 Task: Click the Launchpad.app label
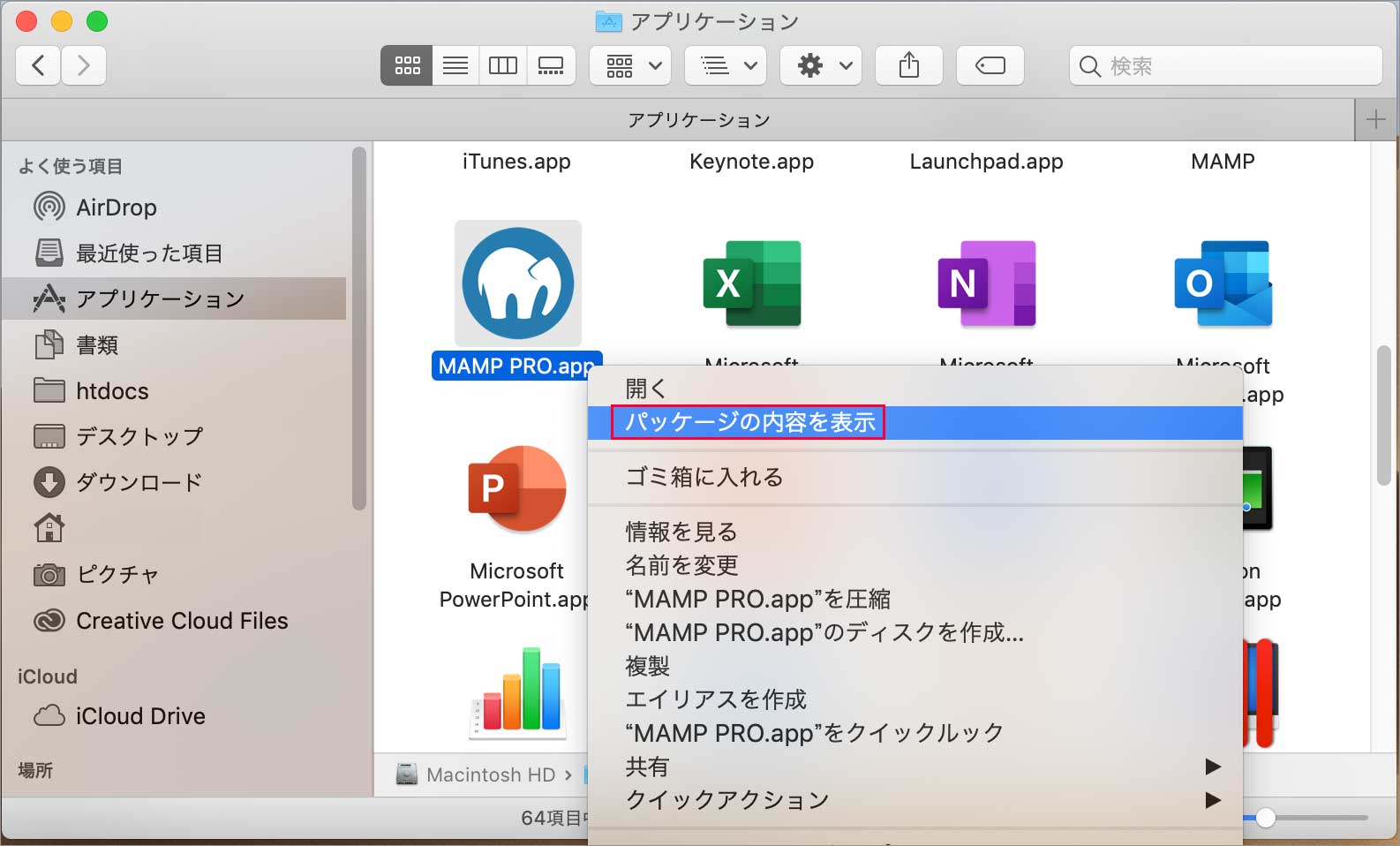(x=986, y=162)
